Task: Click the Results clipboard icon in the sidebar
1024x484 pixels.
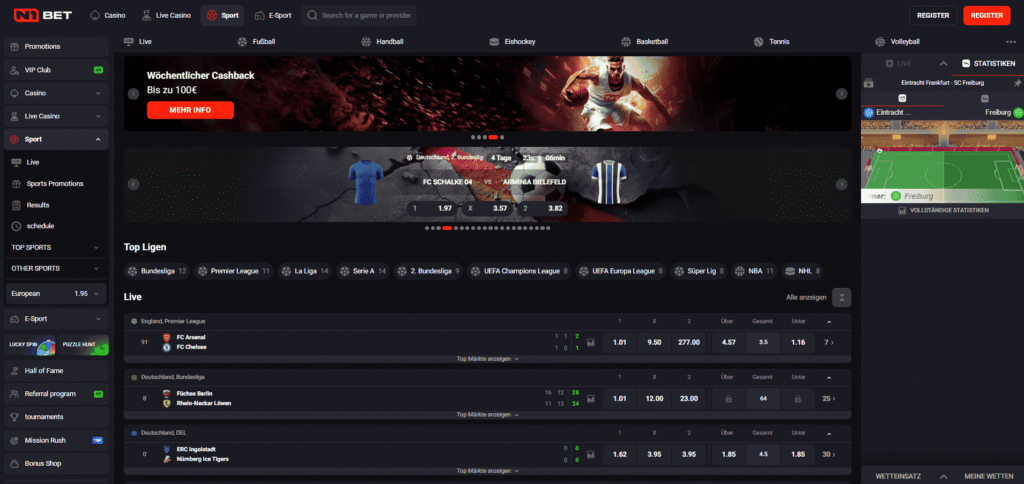Action: 16,205
